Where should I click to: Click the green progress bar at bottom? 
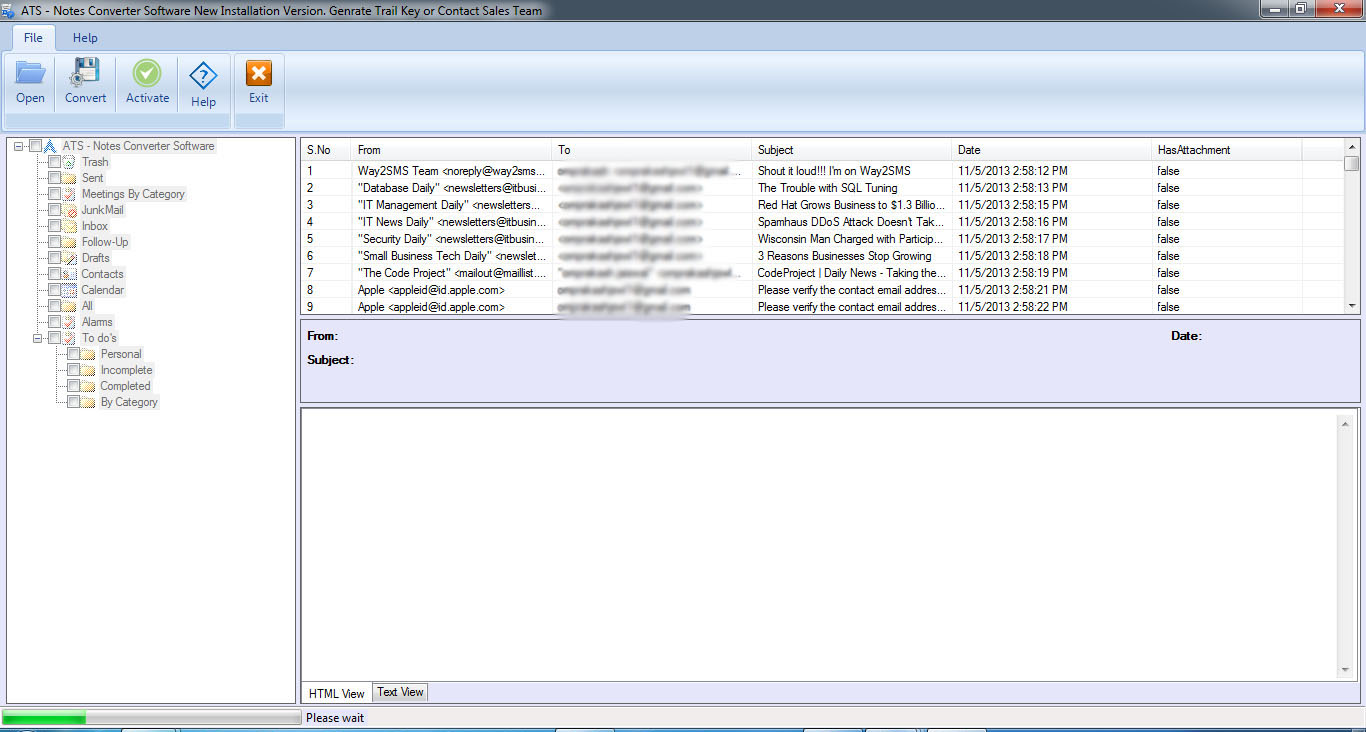click(x=45, y=716)
